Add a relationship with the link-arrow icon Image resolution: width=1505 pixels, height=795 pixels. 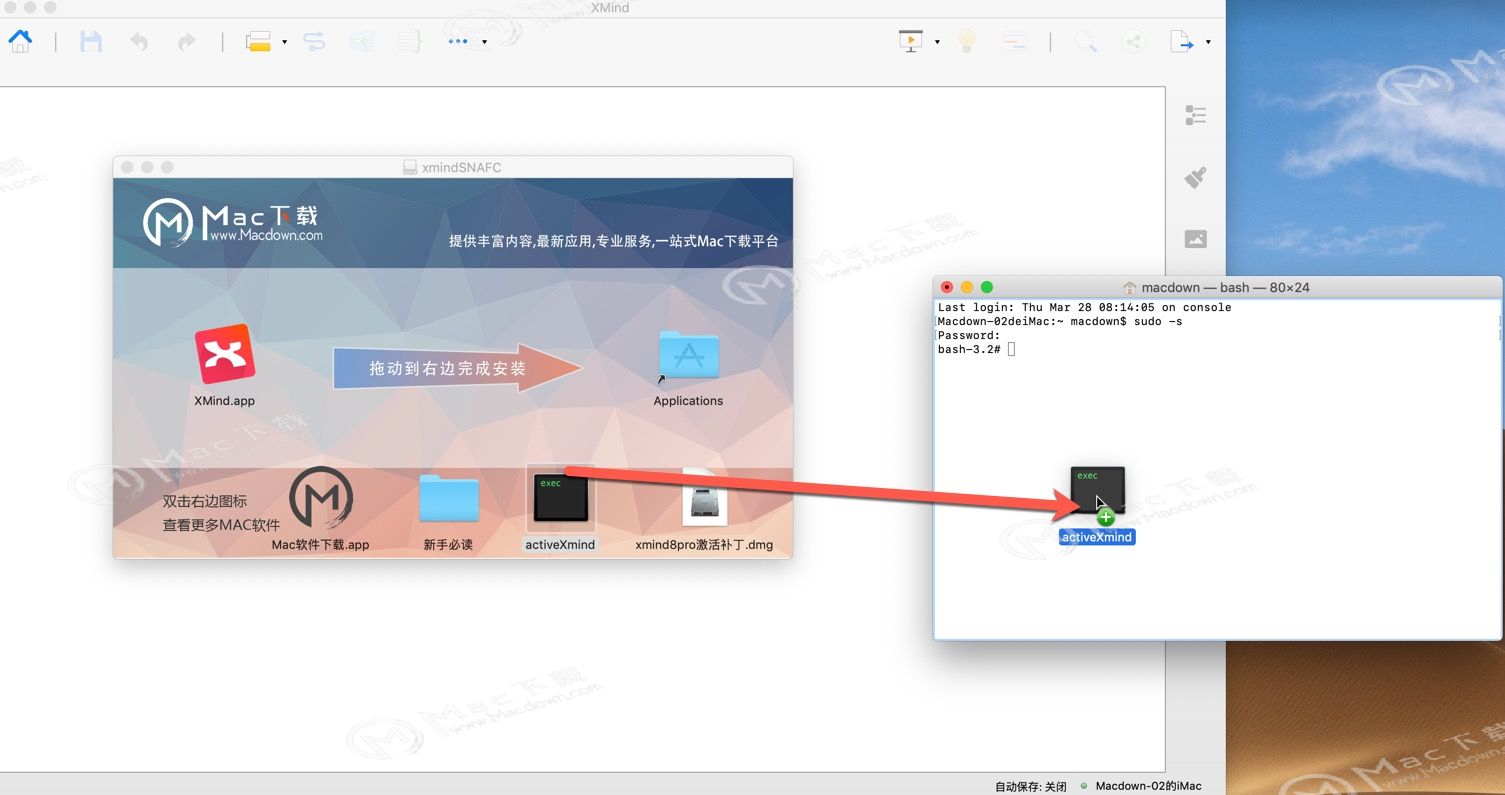point(314,42)
